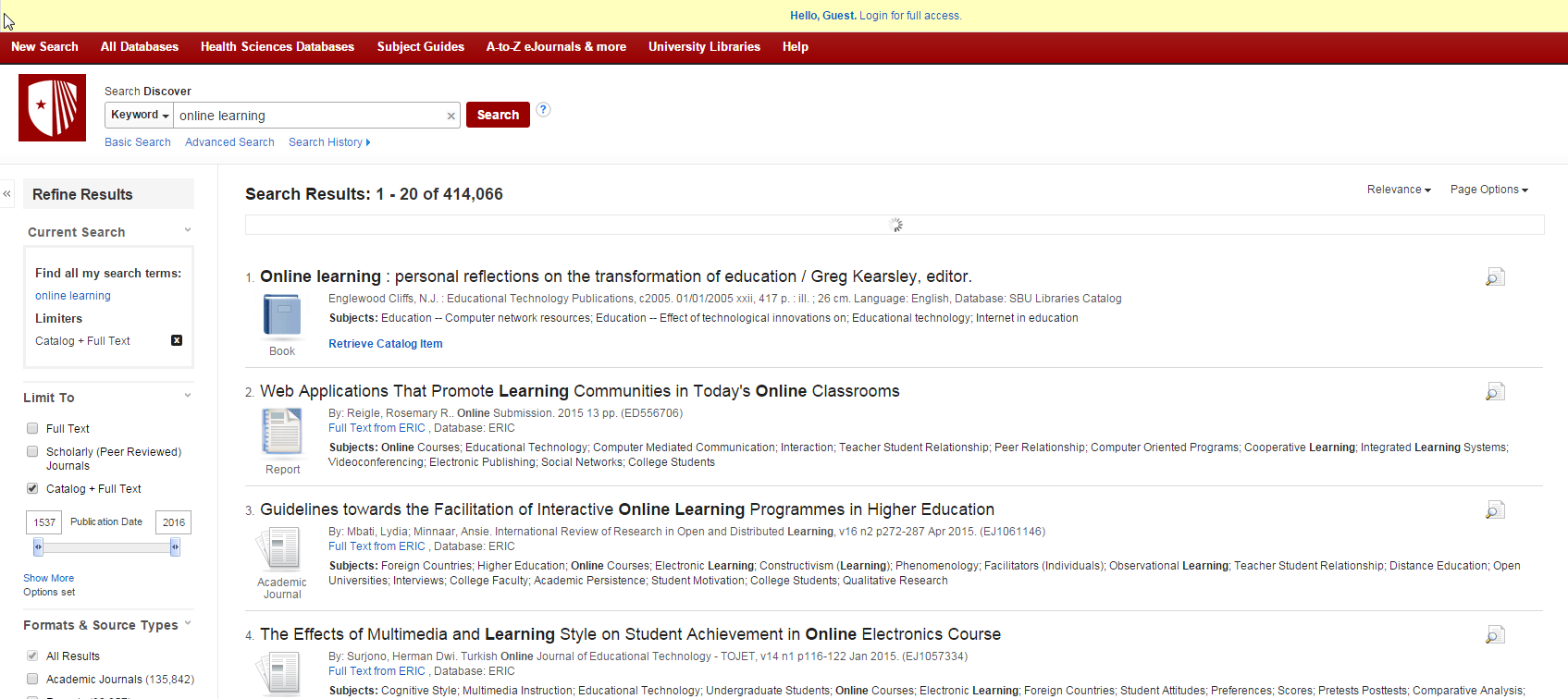
Task: Click the 2016 end year field
Action: [174, 522]
